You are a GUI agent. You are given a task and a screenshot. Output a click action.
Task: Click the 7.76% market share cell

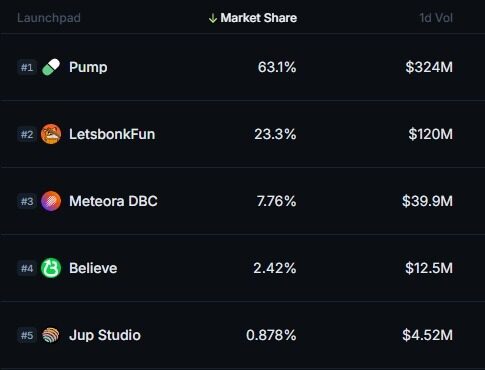click(276, 201)
